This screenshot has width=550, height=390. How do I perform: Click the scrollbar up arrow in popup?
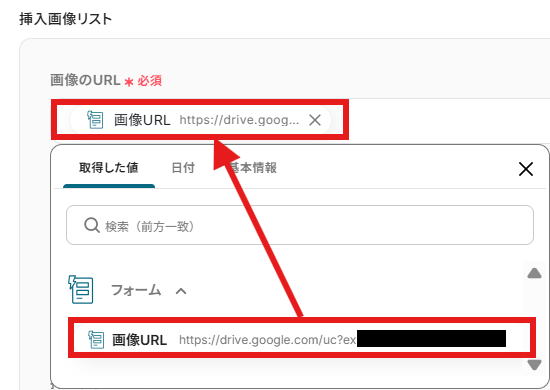tap(534, 273)
